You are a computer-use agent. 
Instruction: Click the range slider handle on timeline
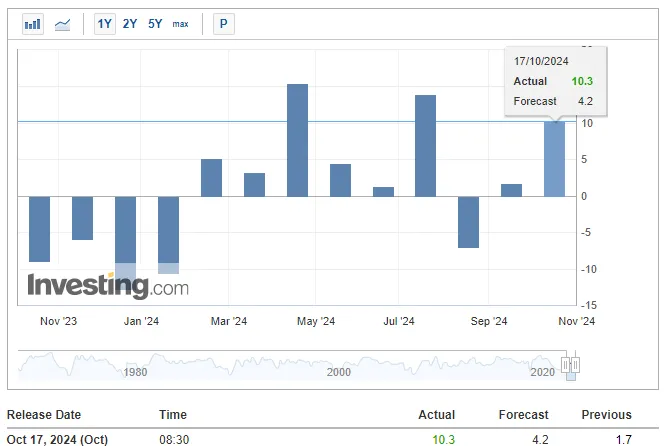570,365
